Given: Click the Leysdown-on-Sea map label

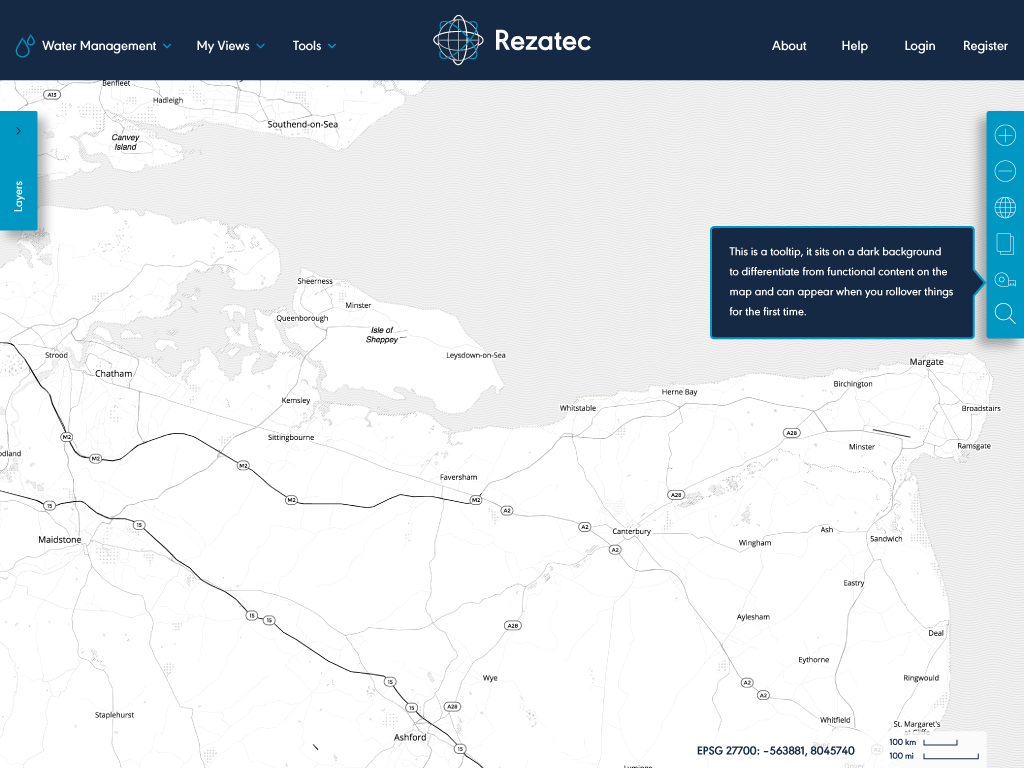Looking at the screenshot, I should coord(475,355).
